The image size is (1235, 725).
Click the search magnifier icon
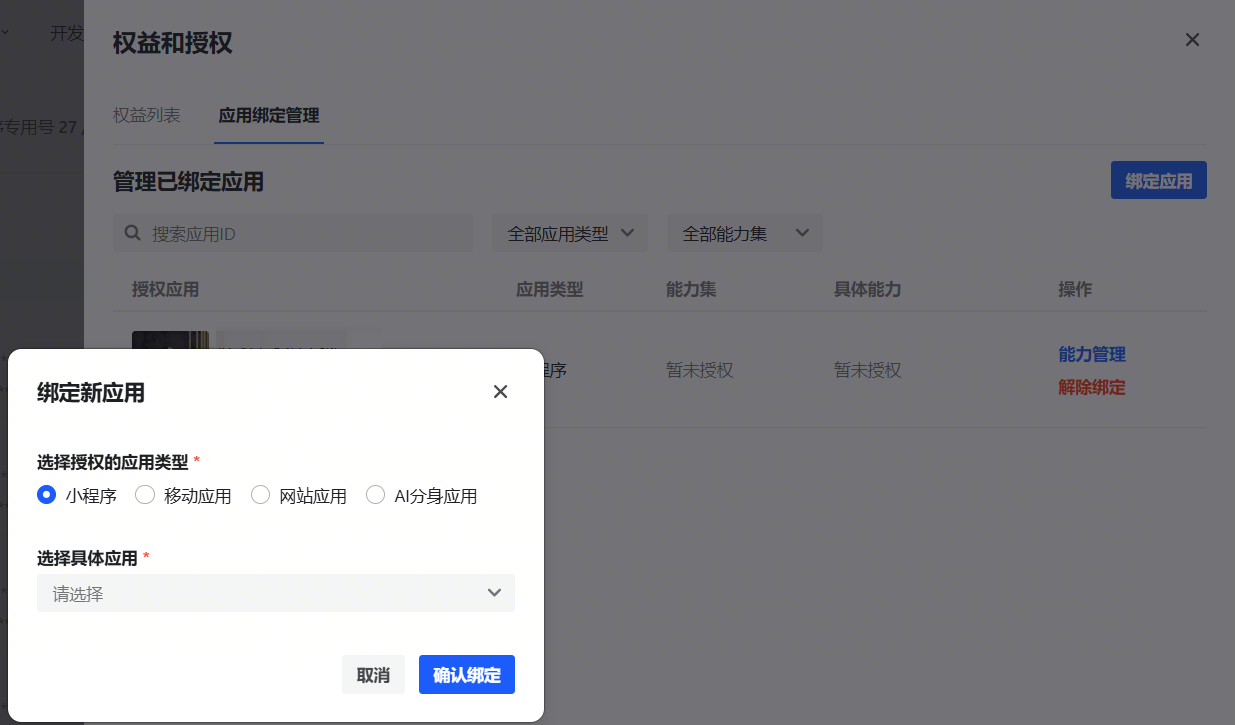point(132,233)
